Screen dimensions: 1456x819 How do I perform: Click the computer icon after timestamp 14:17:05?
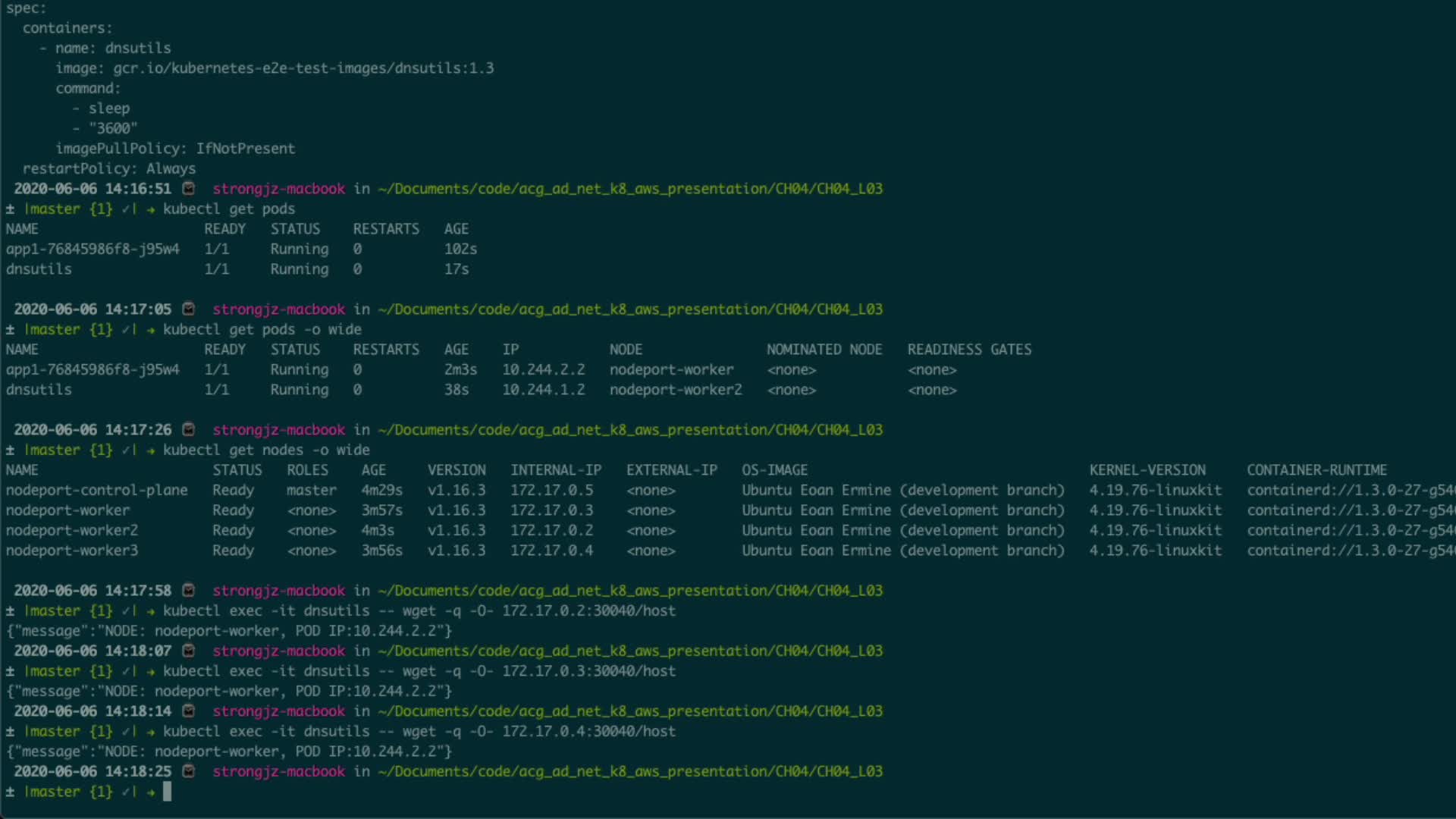pyautogui.click(x=189, y=309)
